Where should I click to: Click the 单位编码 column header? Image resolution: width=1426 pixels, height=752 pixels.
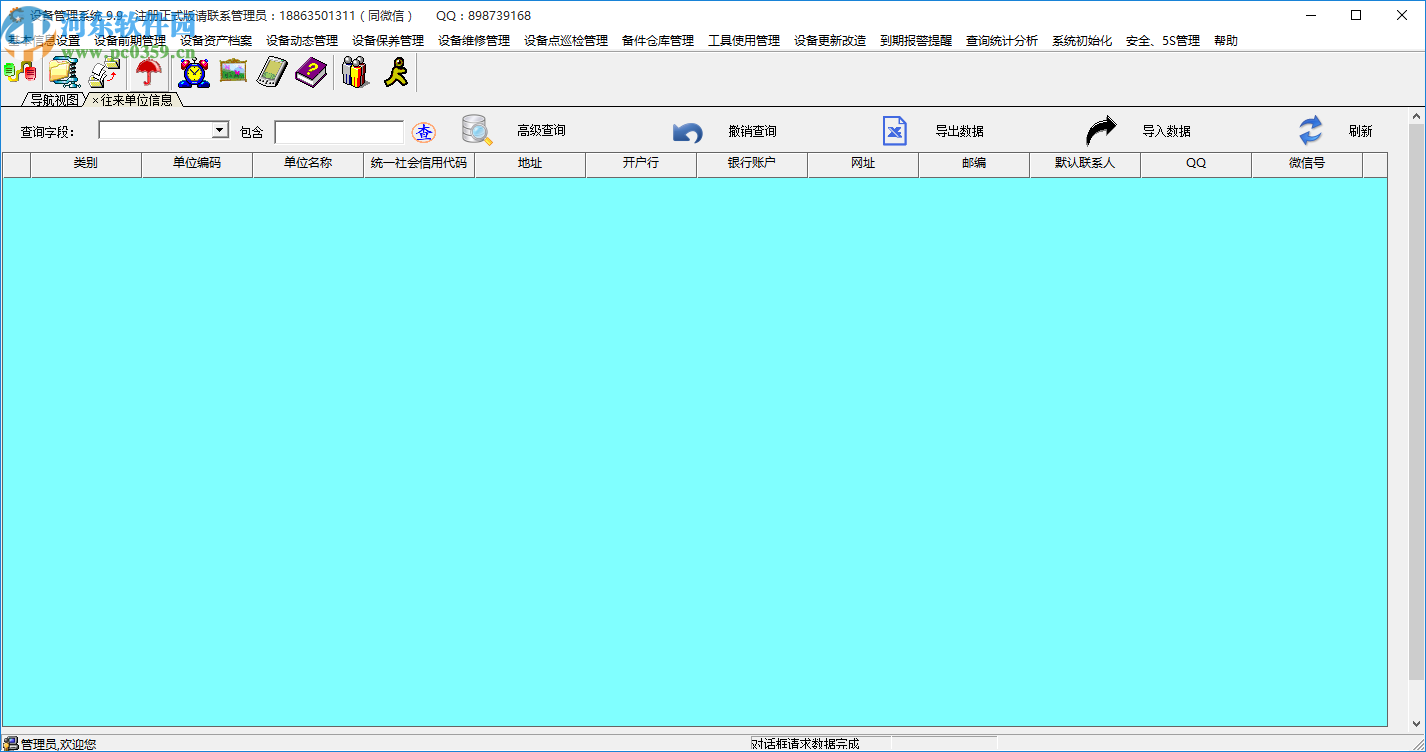click(197, 164)
